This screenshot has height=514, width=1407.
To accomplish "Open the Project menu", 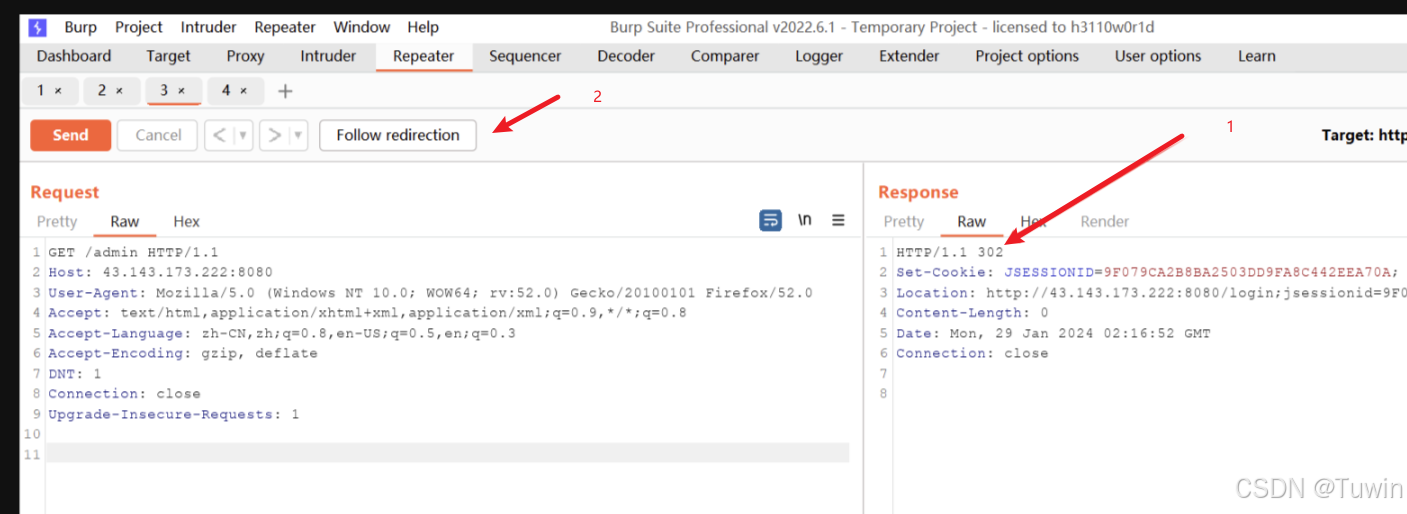I will tap(139, 27).
